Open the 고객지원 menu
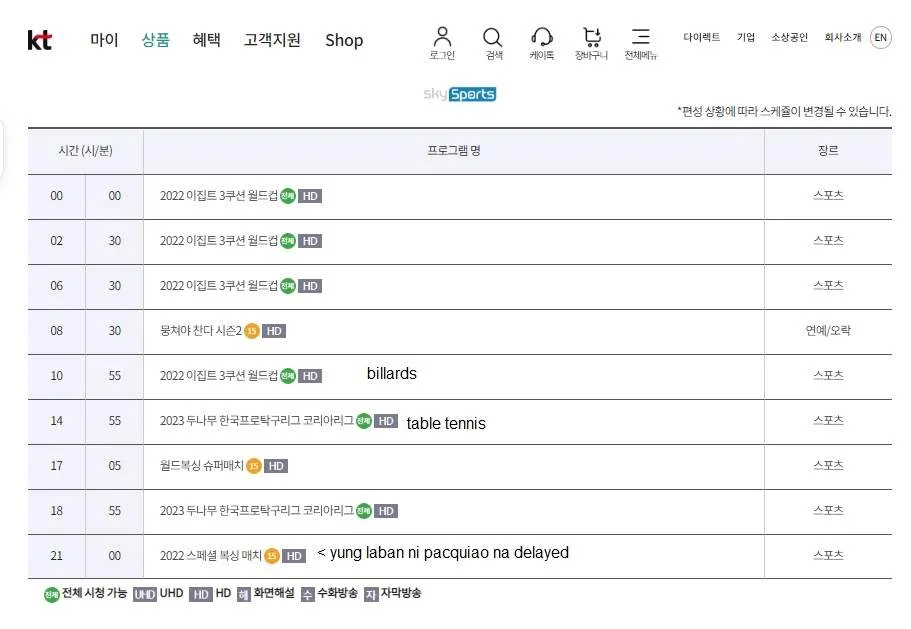Viewport: 911px width, 629px height. pos(272,40)
